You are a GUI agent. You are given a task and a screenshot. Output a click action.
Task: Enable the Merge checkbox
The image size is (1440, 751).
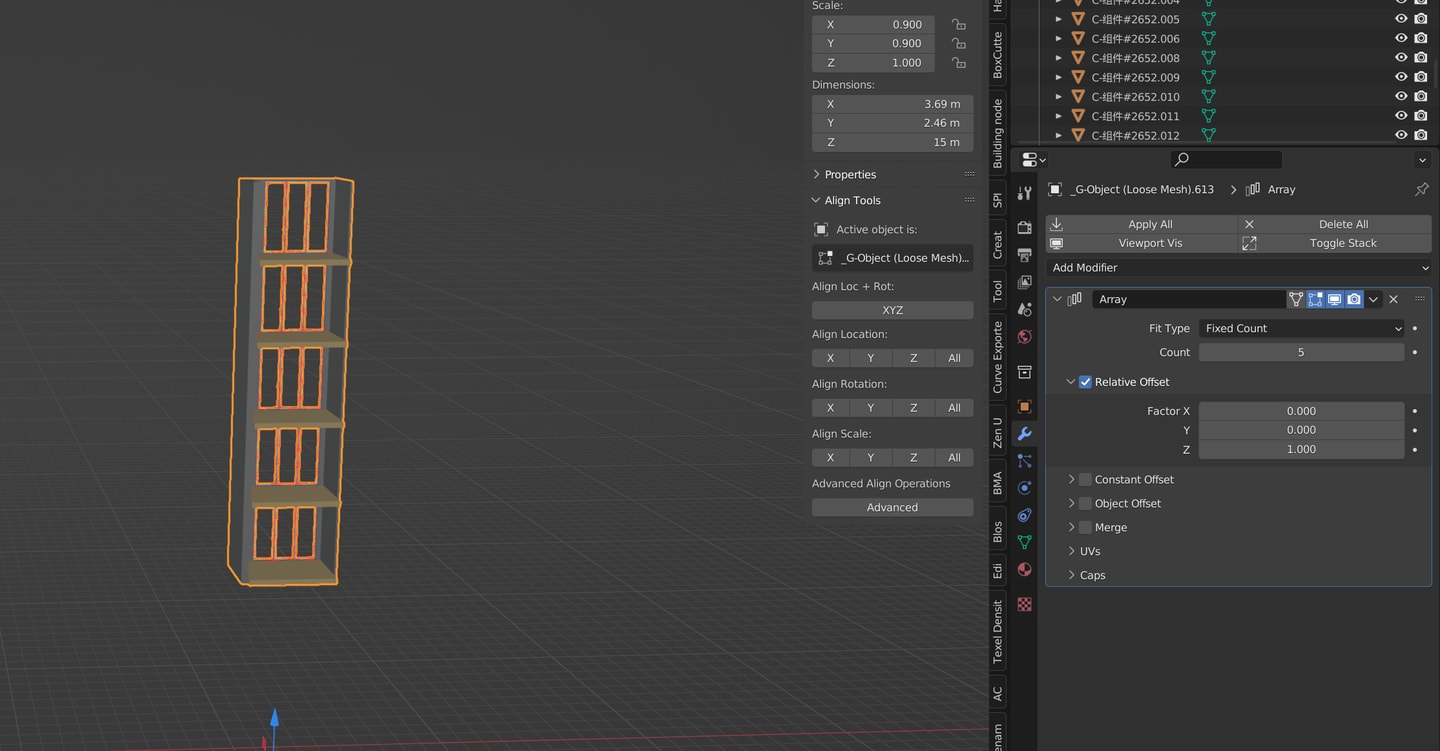pyautogui.click(x=1085, y=527)
